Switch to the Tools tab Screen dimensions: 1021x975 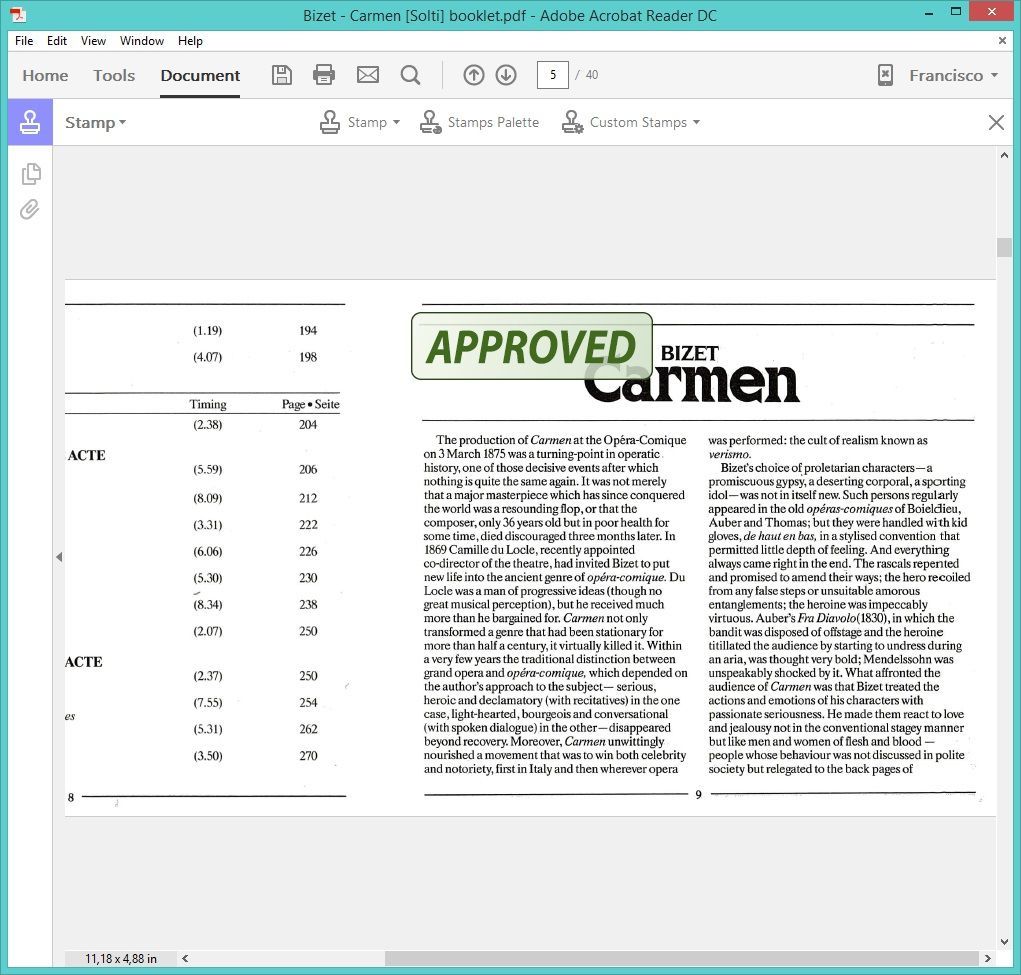pyautogui.click(x=113, y=74)
